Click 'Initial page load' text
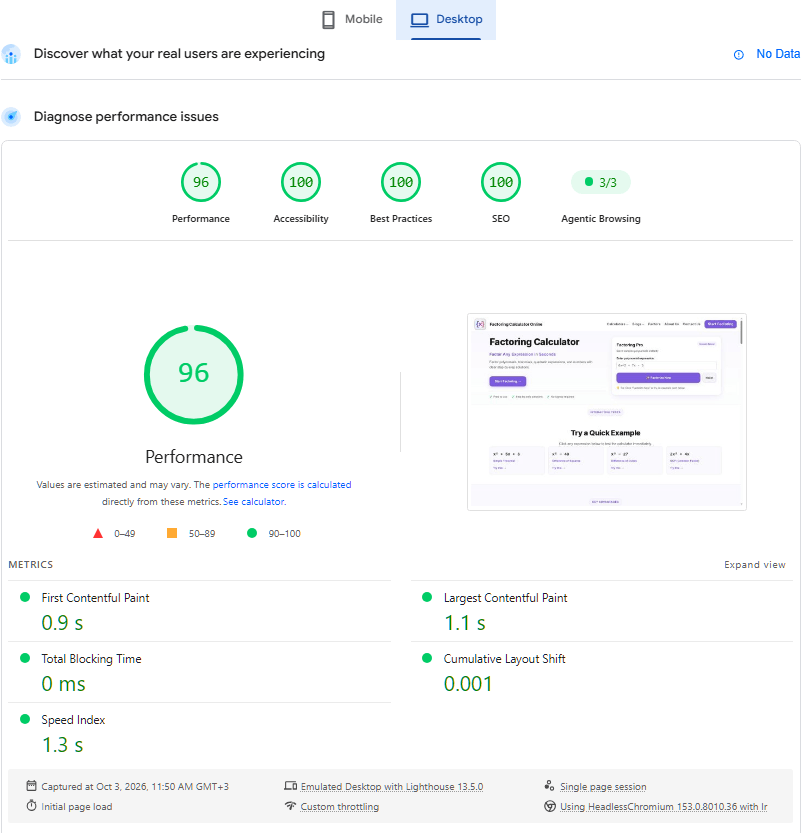 click(76, 806)
